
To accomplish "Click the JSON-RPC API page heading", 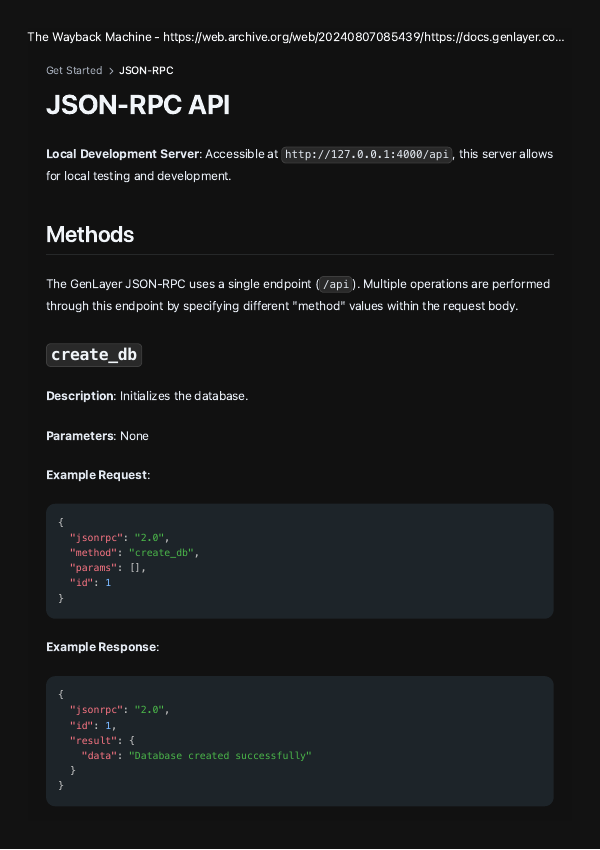I will point(138,104).
